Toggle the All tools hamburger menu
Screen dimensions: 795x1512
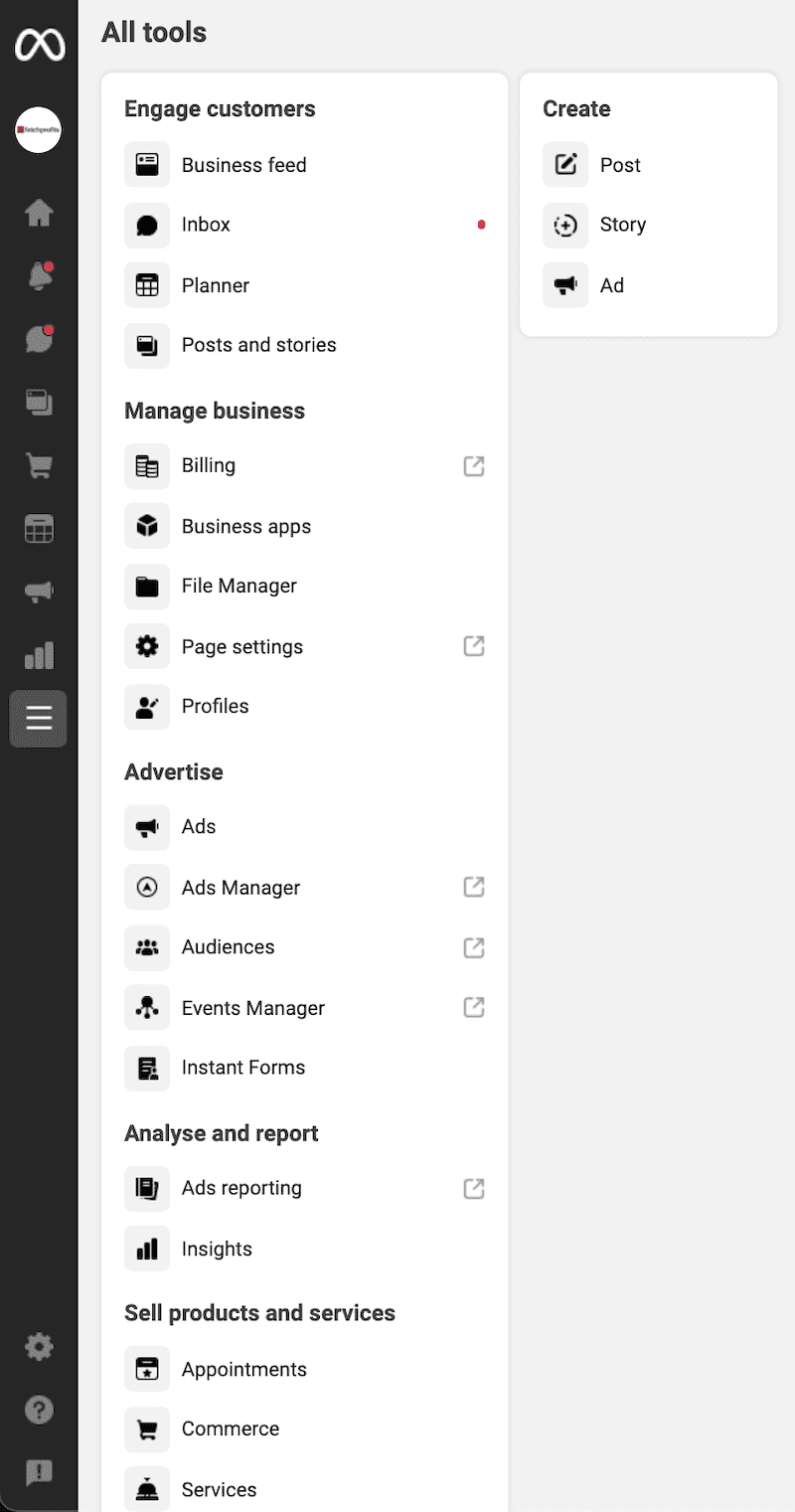point(39,718)
